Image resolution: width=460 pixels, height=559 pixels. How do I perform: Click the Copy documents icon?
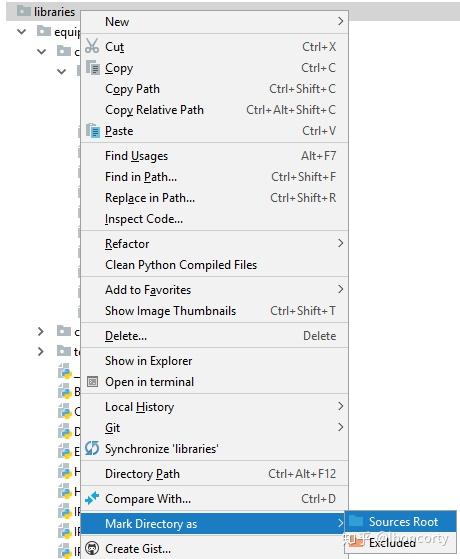coord(93,67)
